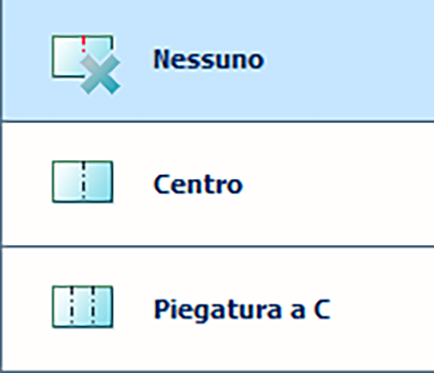Apply C-fold using Piegatura a C entry

click(x=218, y=309)
